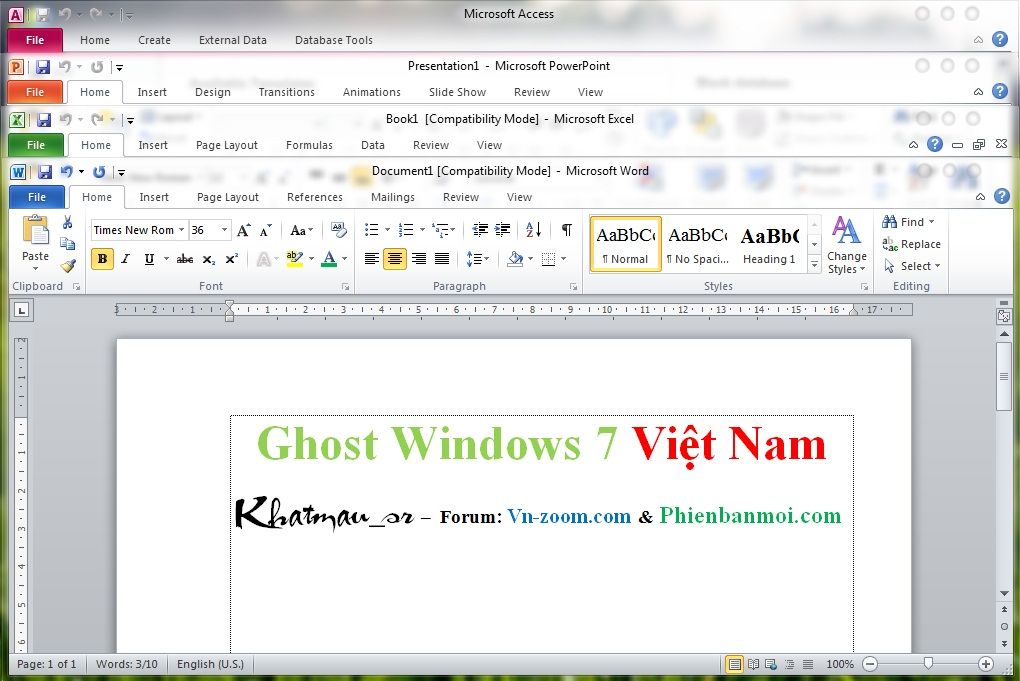1020x681 pixels.
Task: Click Repeat in Word's quick access toolbar
Action: (99, 172)
